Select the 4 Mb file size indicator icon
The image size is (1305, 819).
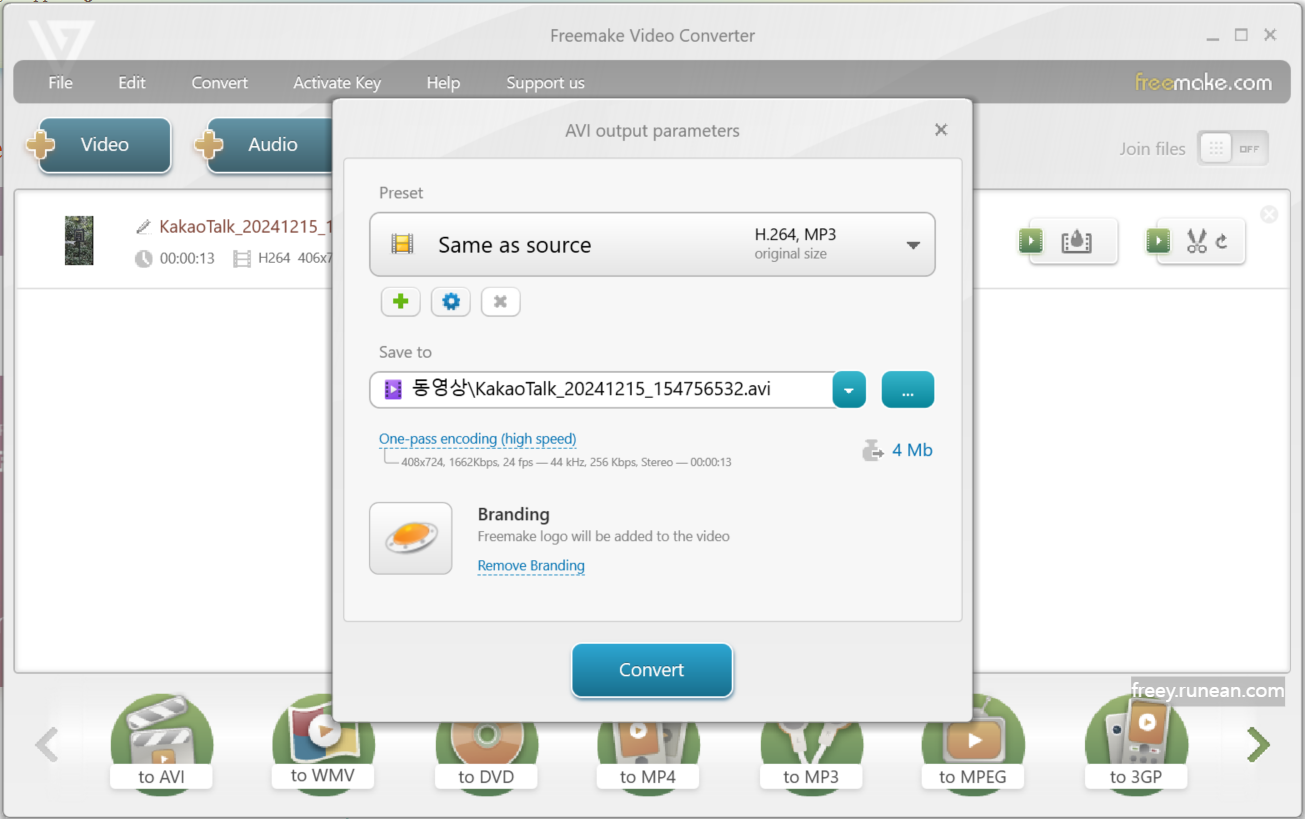tap(872, 450)
